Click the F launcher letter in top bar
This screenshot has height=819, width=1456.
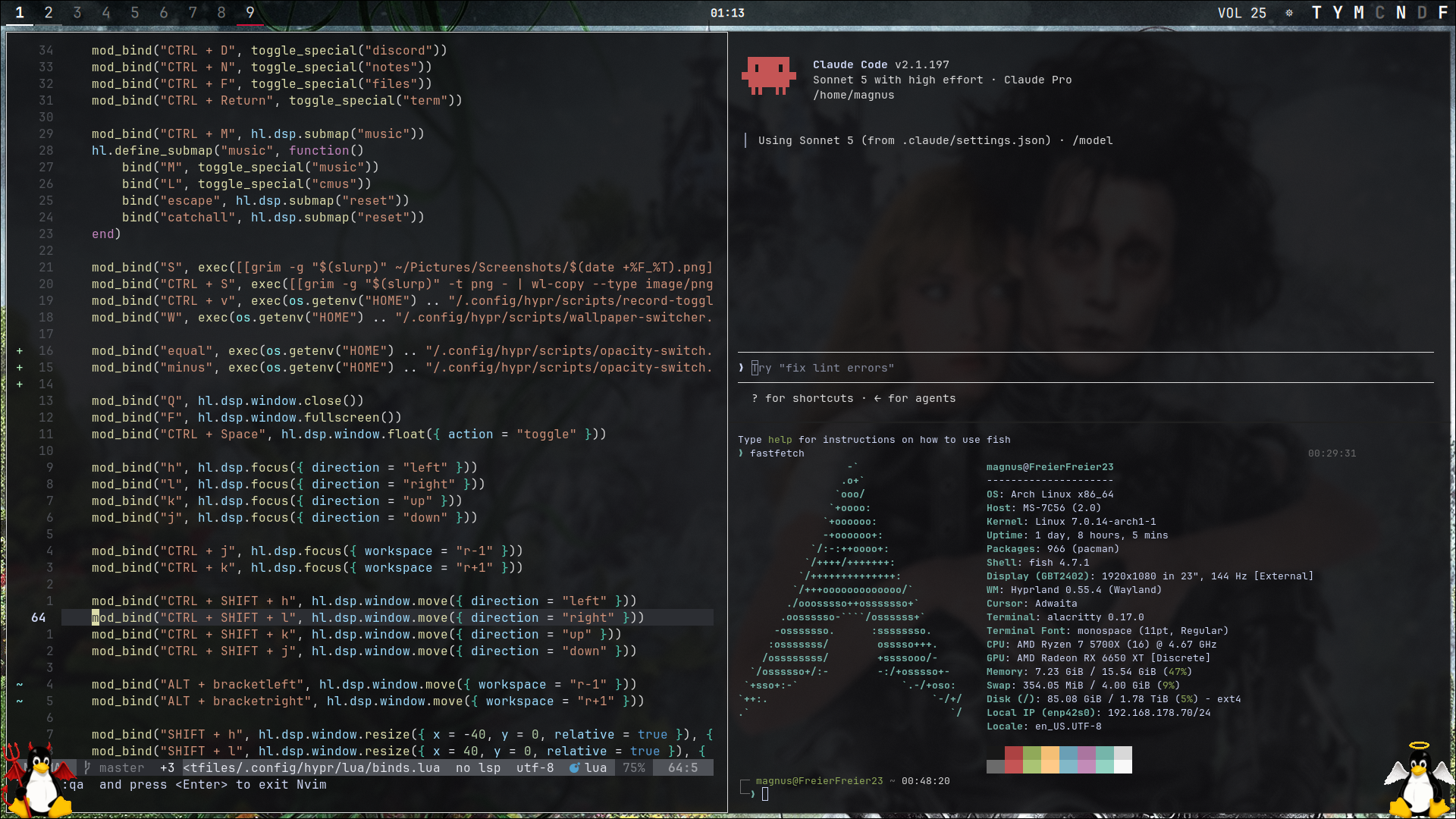coord(1443,13)
